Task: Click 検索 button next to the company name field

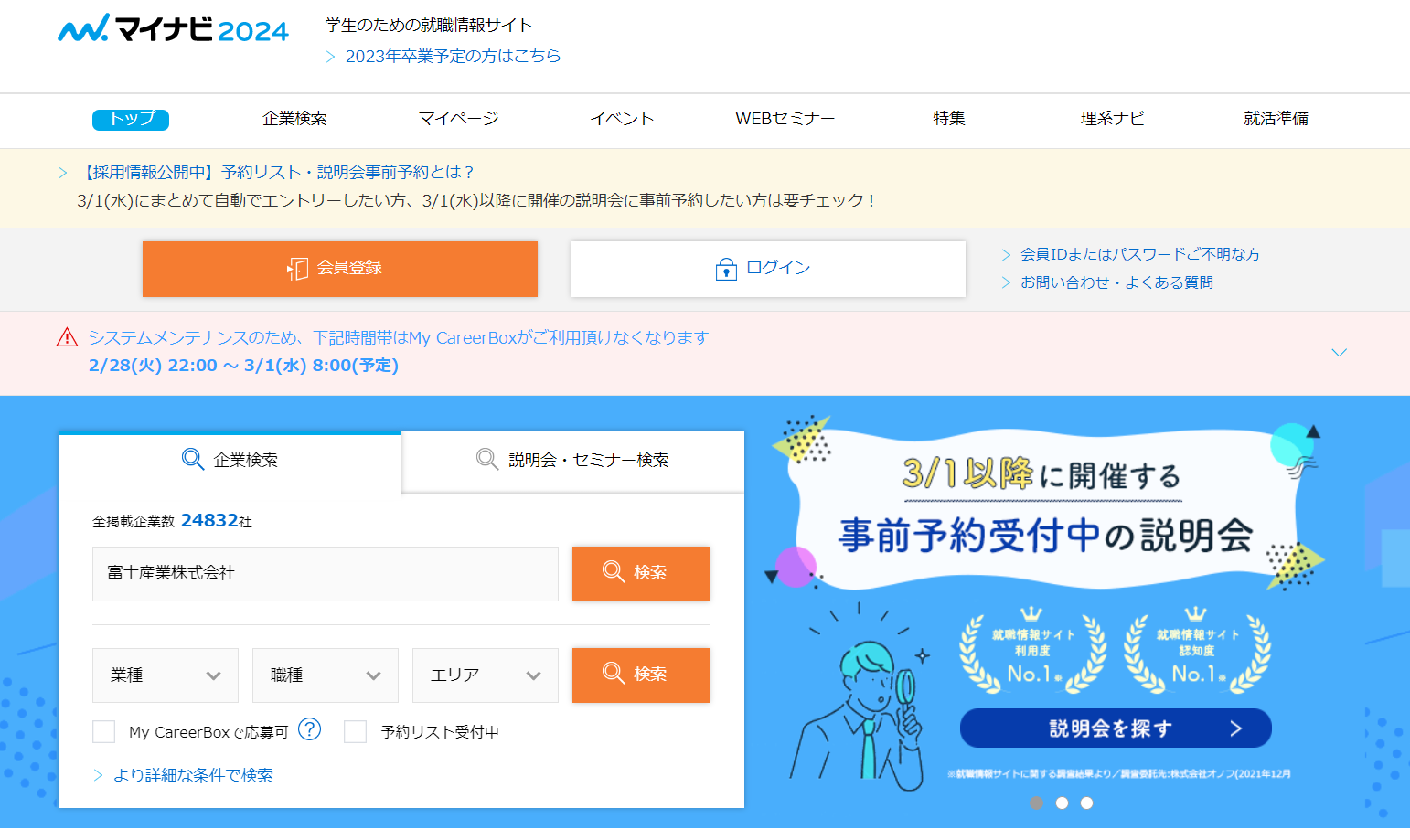Action: (x=641, y=574)
